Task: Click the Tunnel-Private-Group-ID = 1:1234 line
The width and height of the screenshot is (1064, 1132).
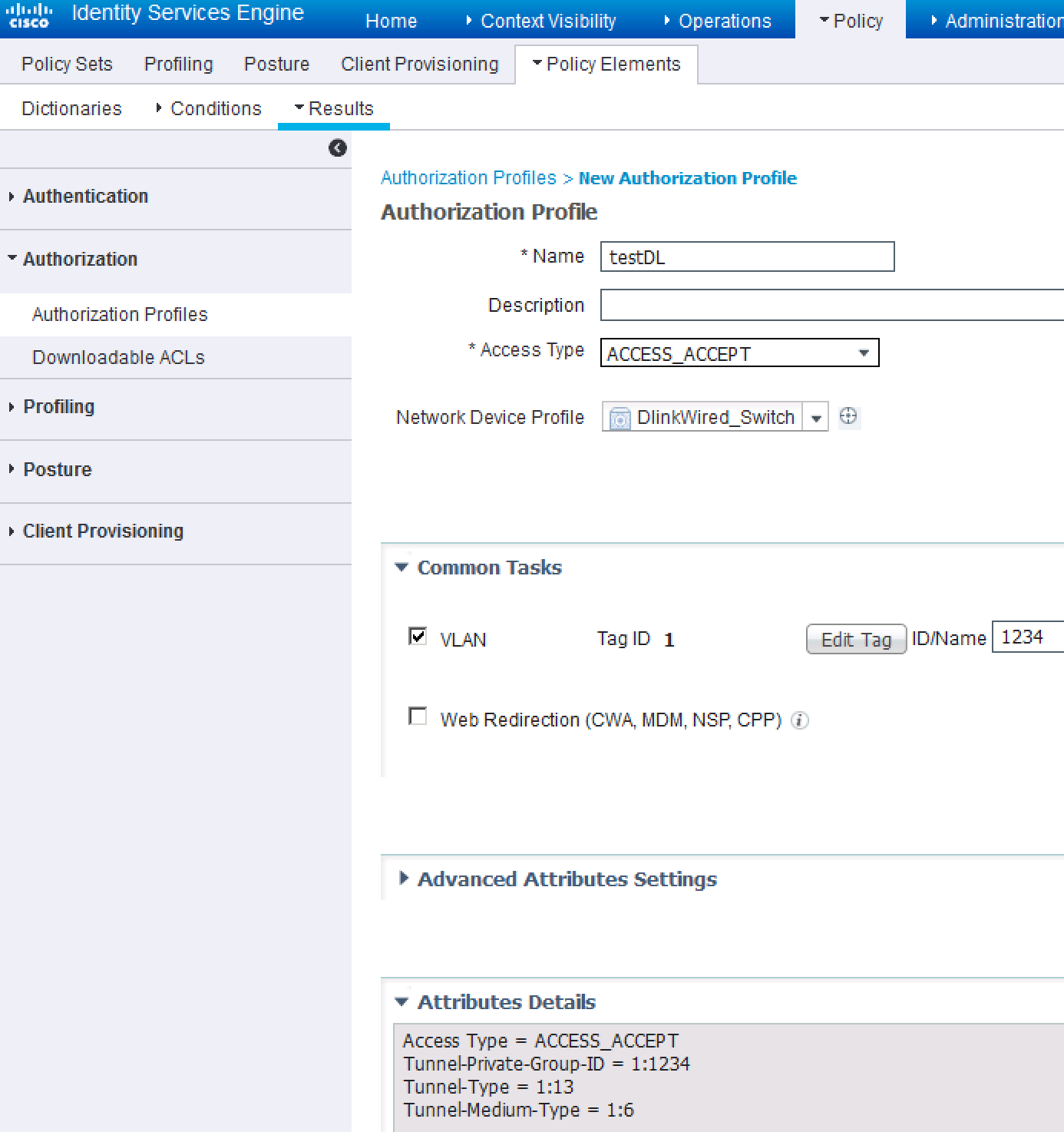Action: 547,1064
